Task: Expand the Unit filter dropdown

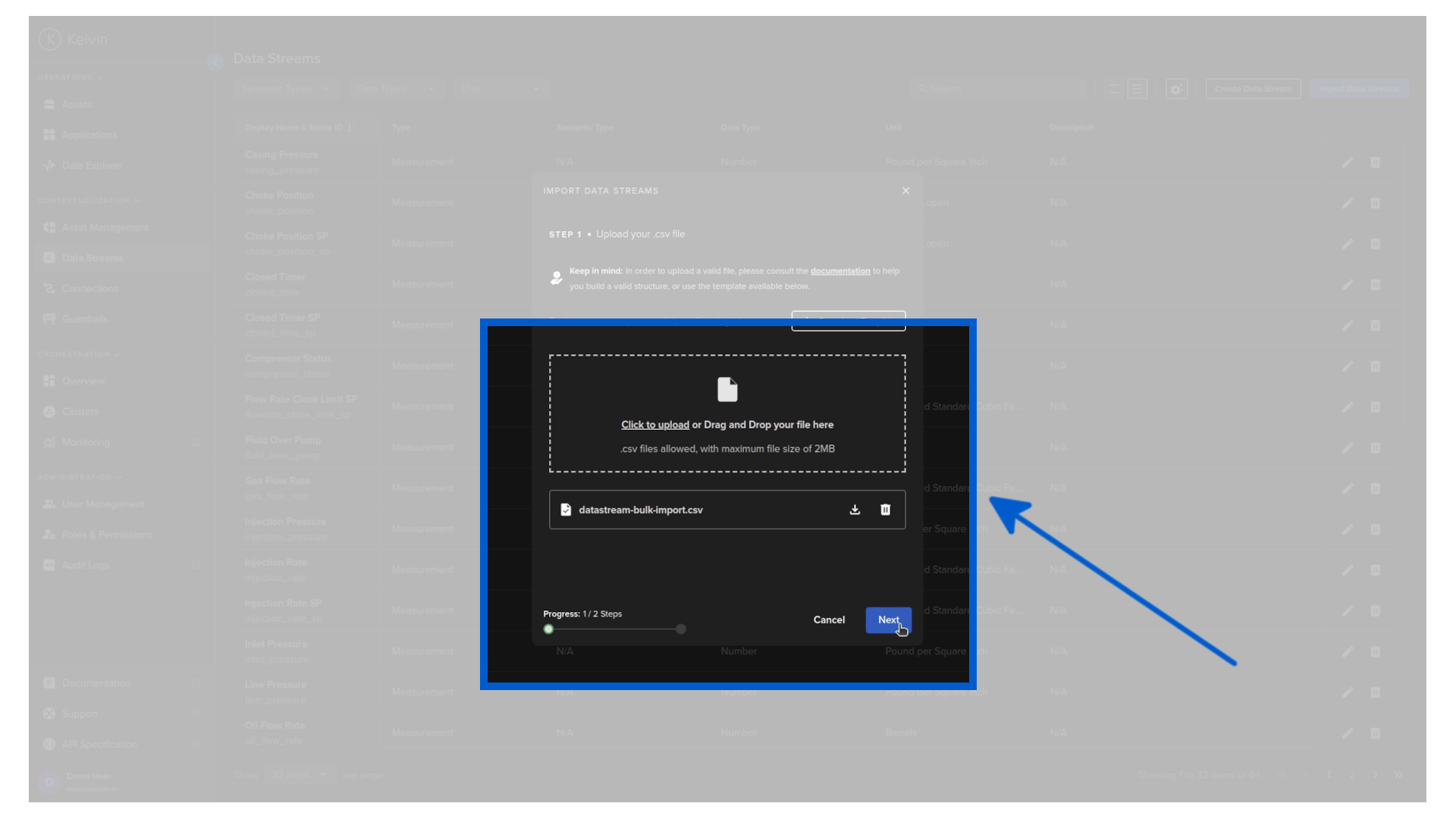Action: tap(500, 89)
